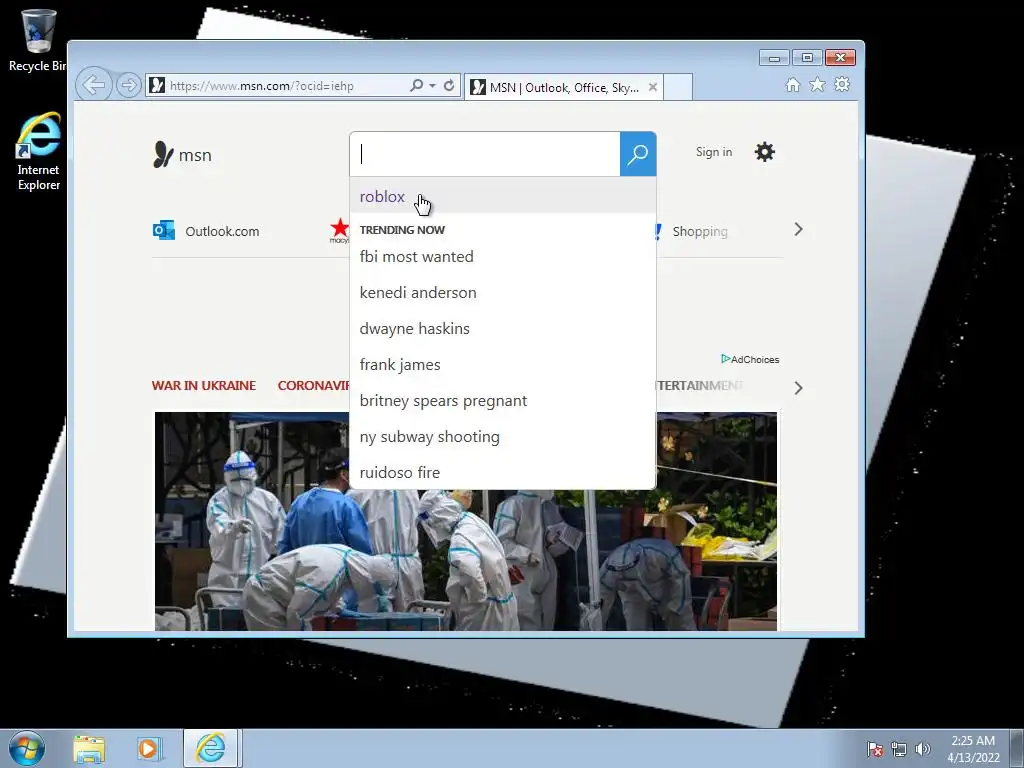This screenshot has width=1024, height=768.
Task: Open the IE Tools gear icon
Action: tap(842, 84)
